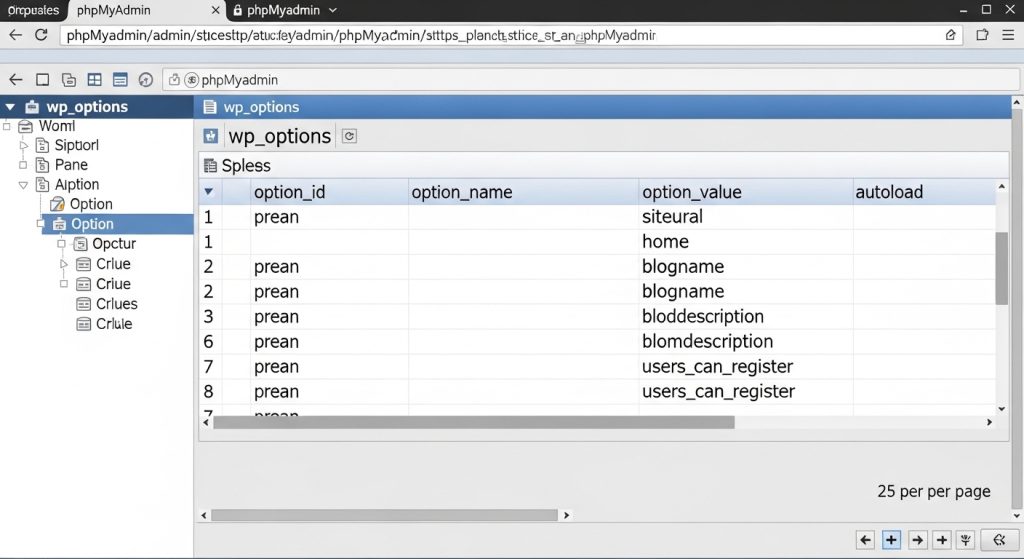
Task: Toggle the expand box next to Woml
Action: coord(7,126)
